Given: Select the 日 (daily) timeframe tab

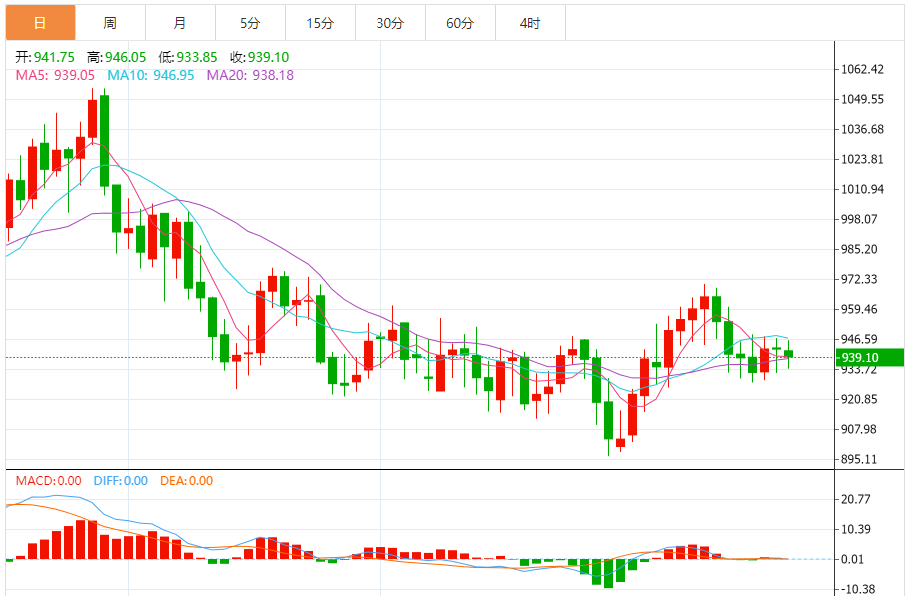Looking at the screenshot, I should click(x=41, y=23).
